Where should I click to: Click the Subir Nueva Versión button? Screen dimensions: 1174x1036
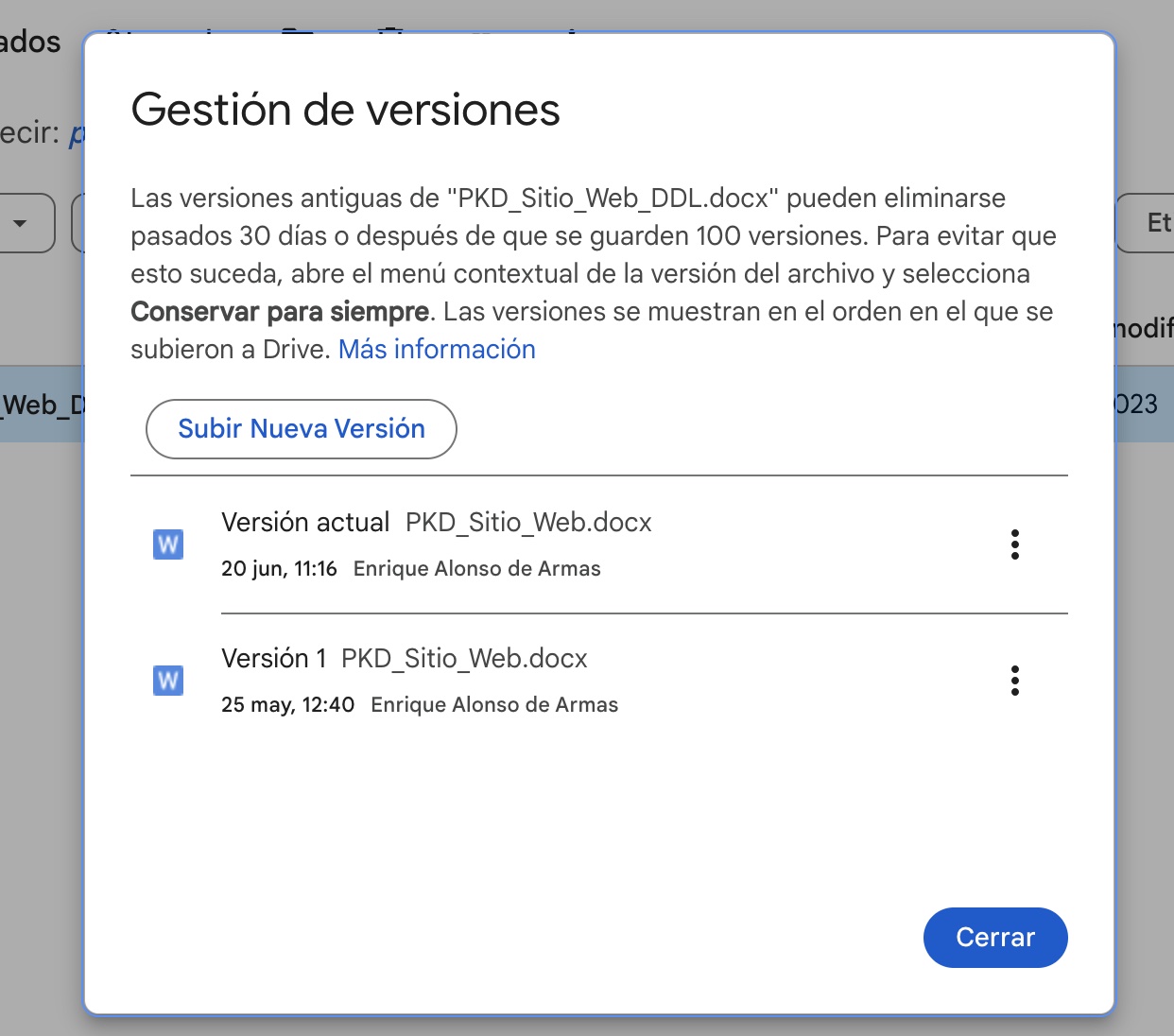point(301,429)
